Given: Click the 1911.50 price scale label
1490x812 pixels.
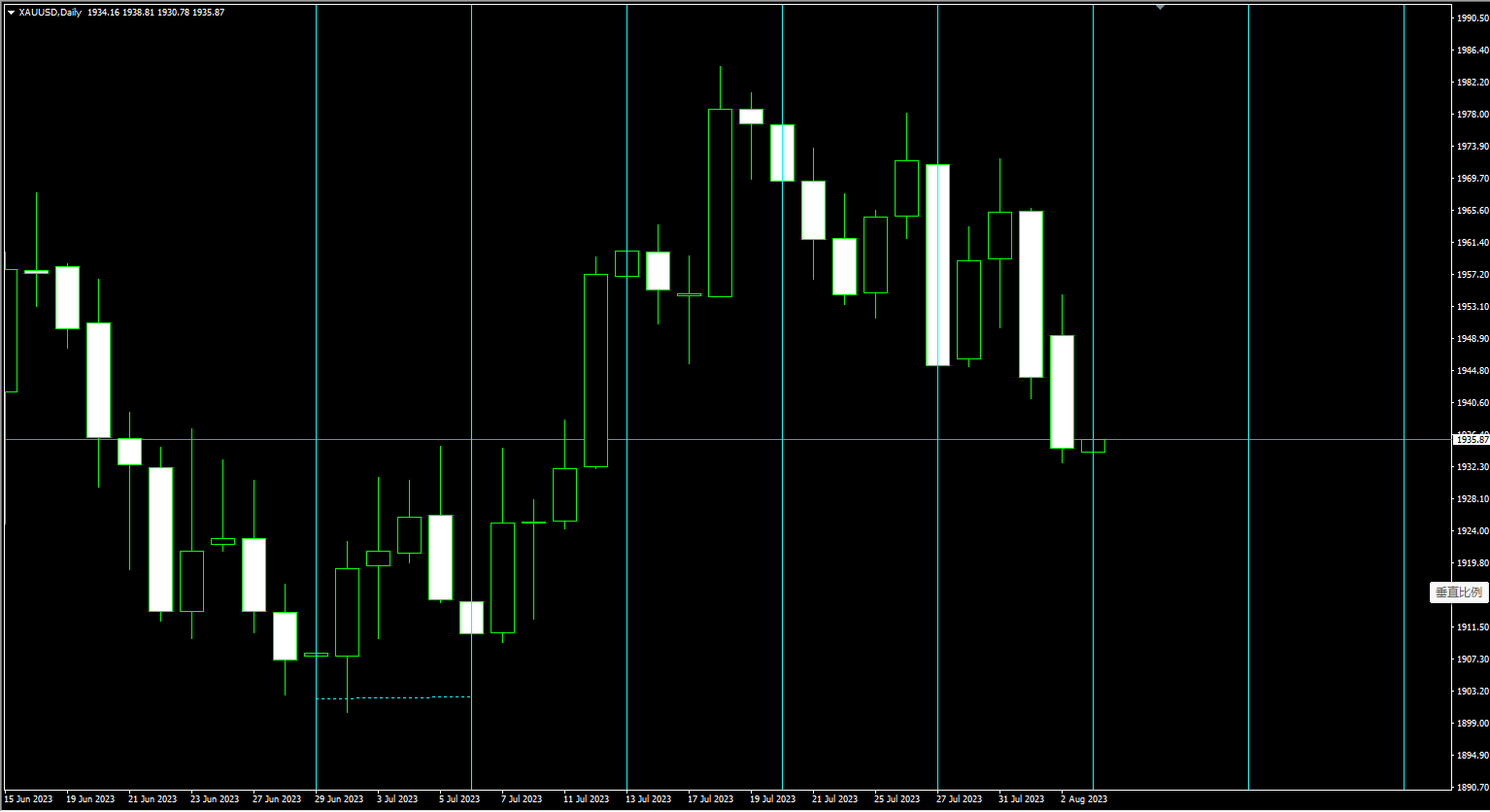Looking at the screenshot, I should pyautogui.click(x=1473, y=627).
